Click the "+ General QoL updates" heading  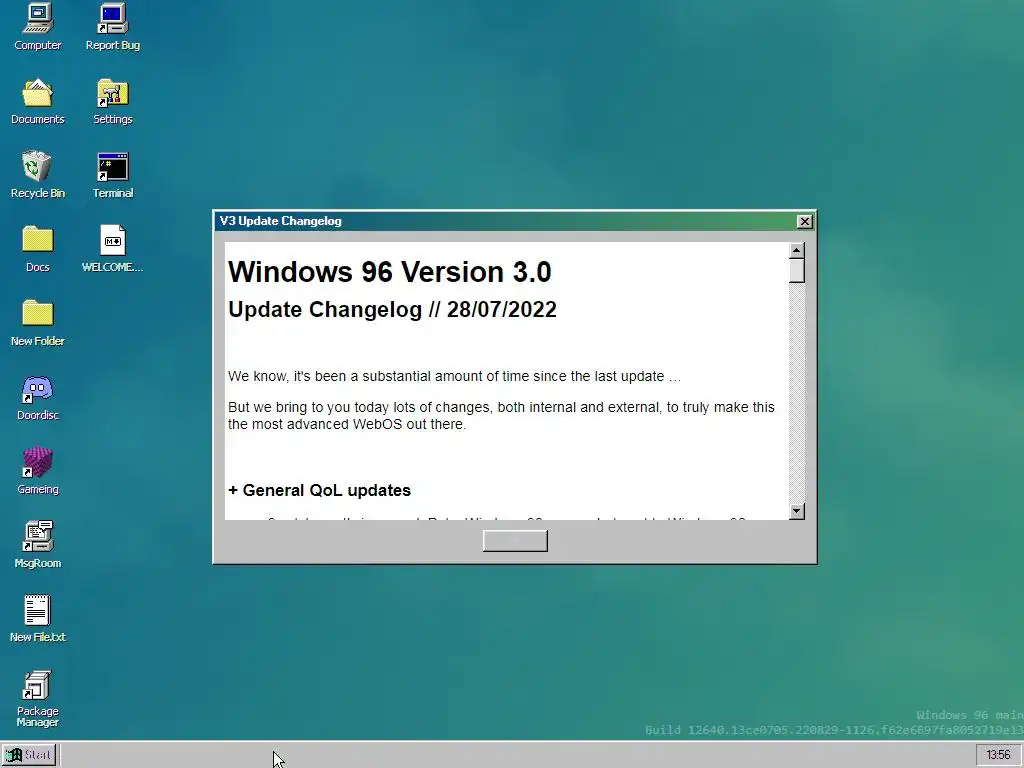tap(319, 490)
